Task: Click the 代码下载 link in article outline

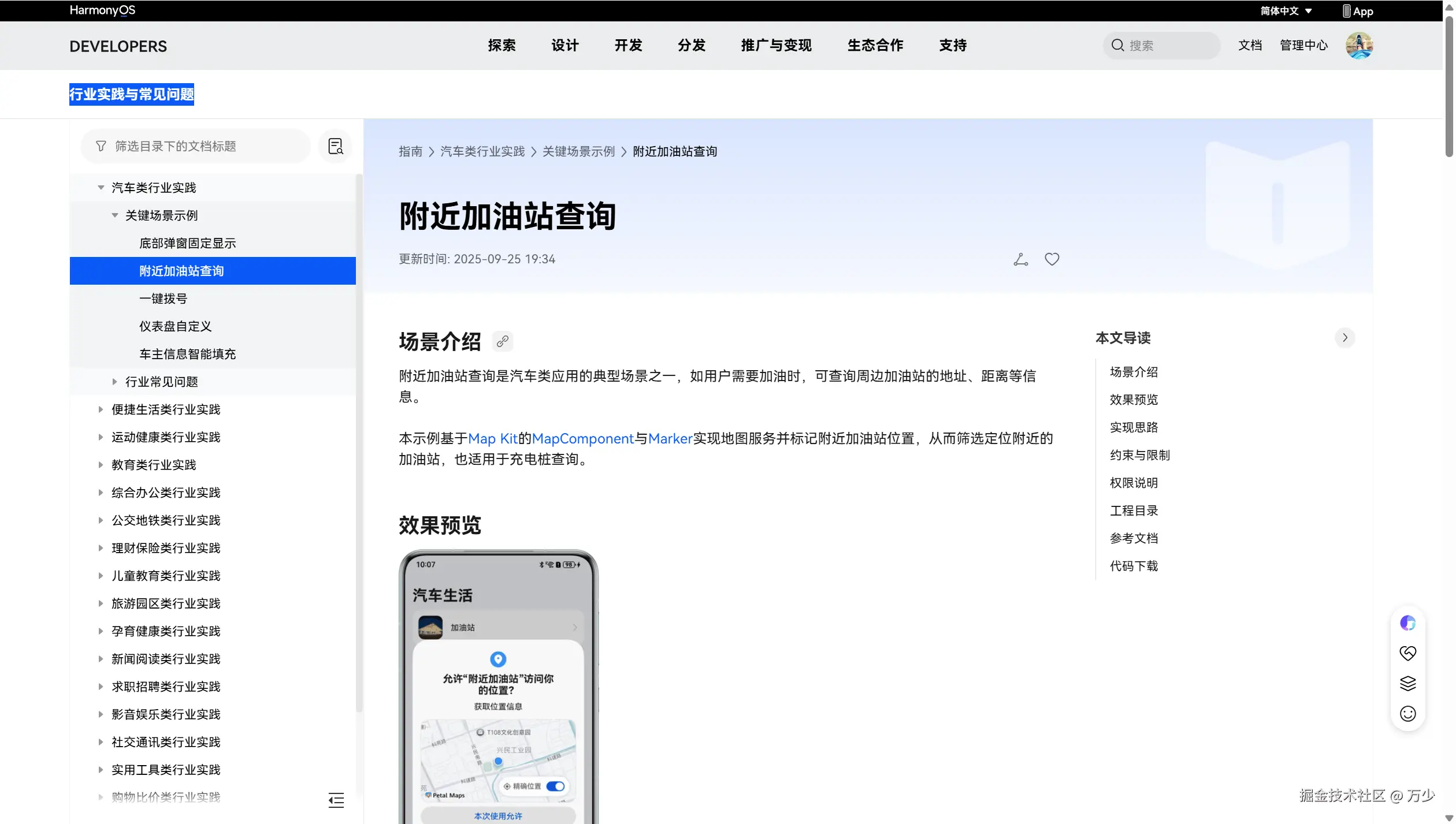Action: (x=1133, y=566)
